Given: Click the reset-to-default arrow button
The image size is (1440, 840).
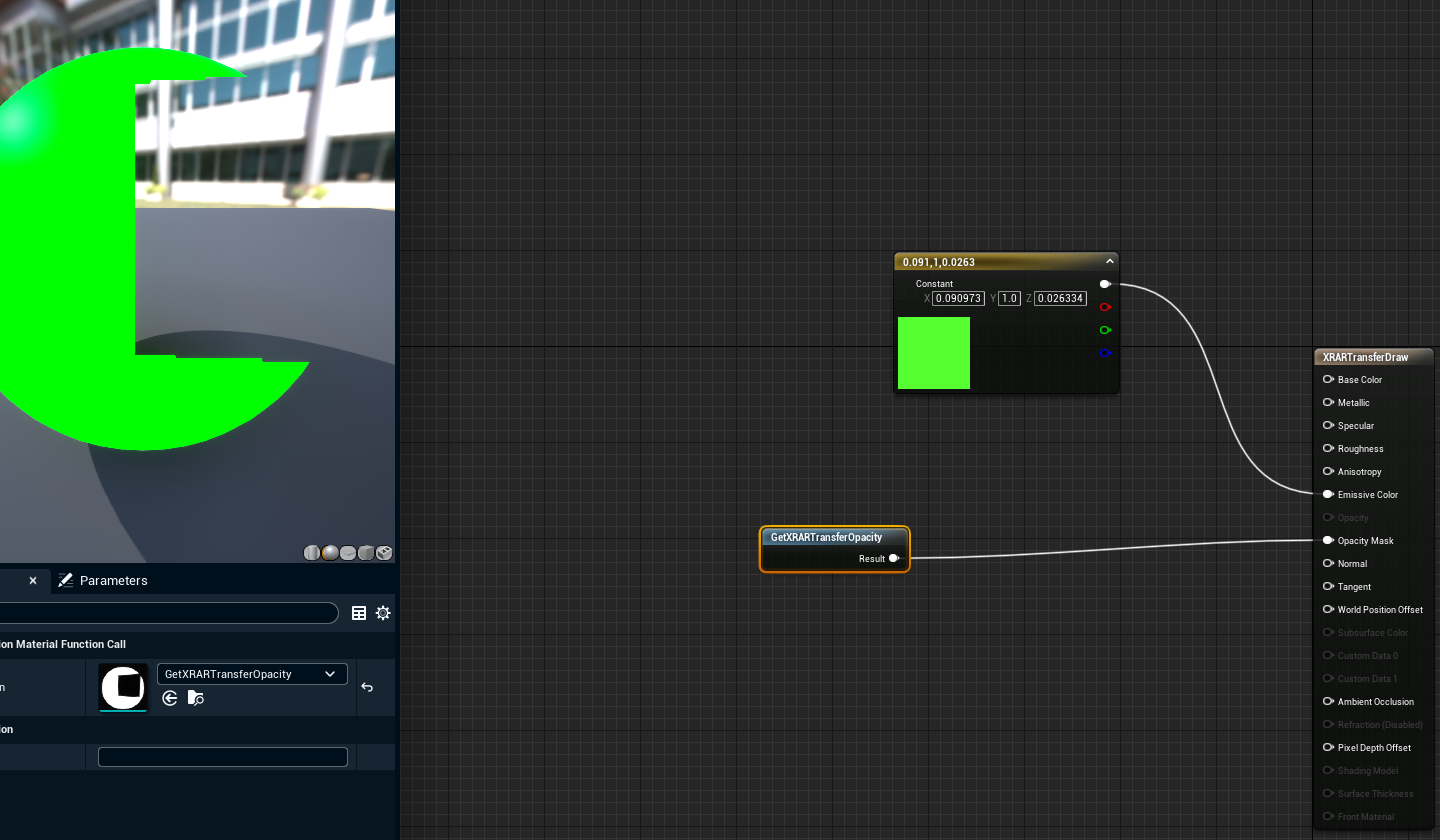Looking at the screenshot, I should click(x=366, y=687).
